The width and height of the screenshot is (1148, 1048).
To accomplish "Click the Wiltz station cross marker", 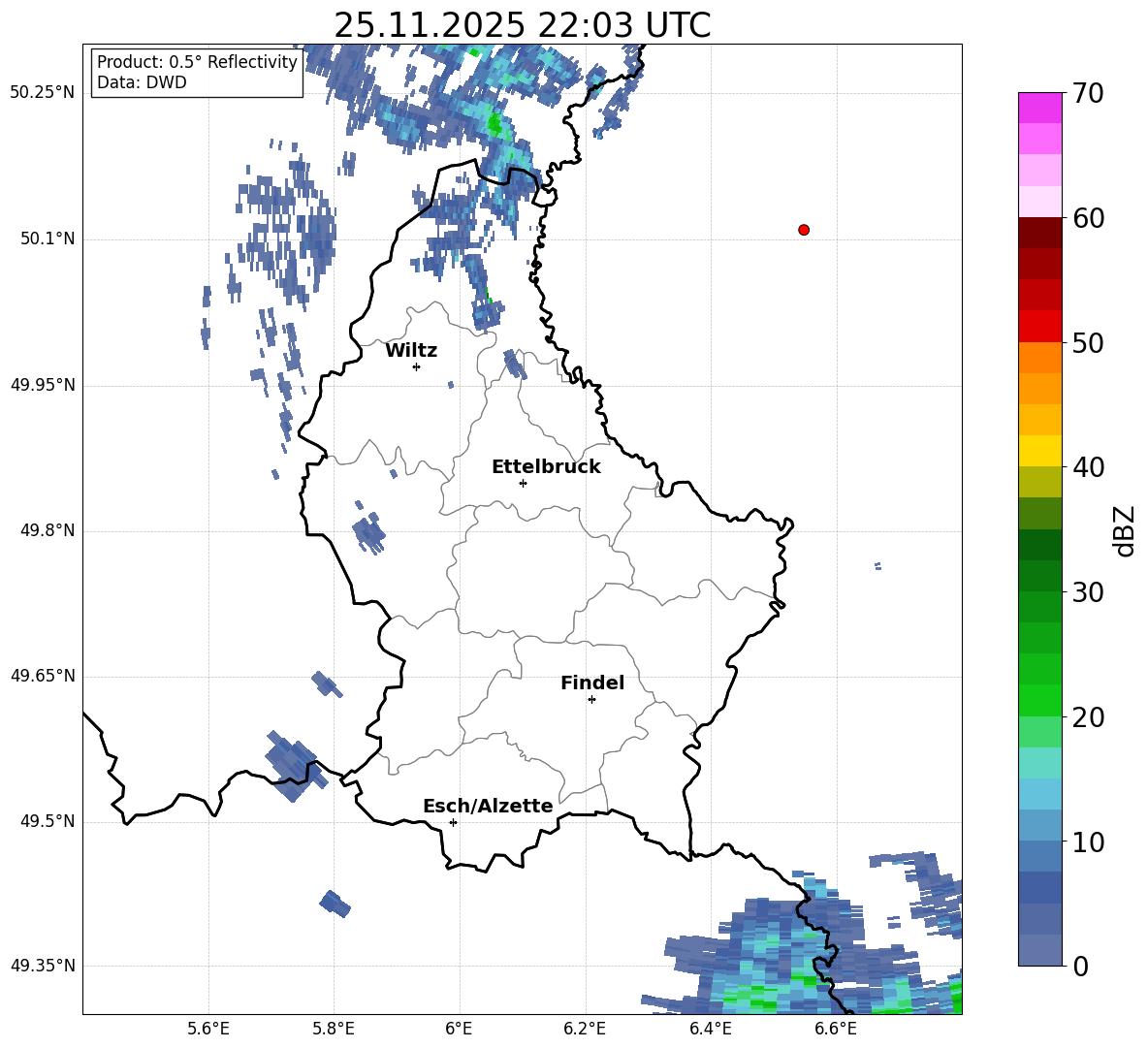I will [x=417, y=366].
